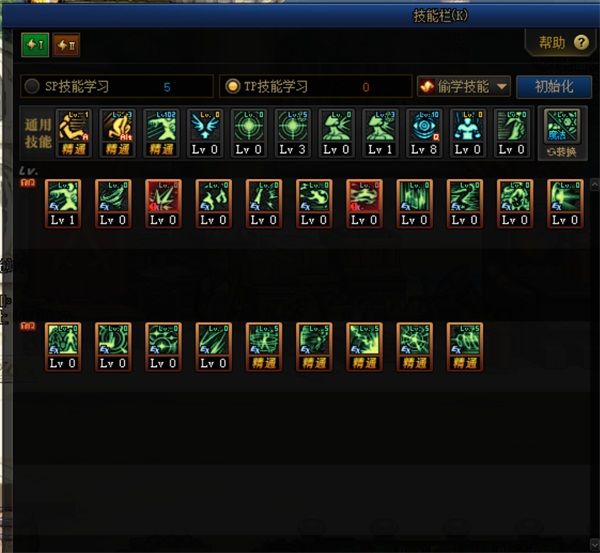Select the TP技能学习 radio button
This screenshot has height=553, width=600.
click(x=232, y=86)
